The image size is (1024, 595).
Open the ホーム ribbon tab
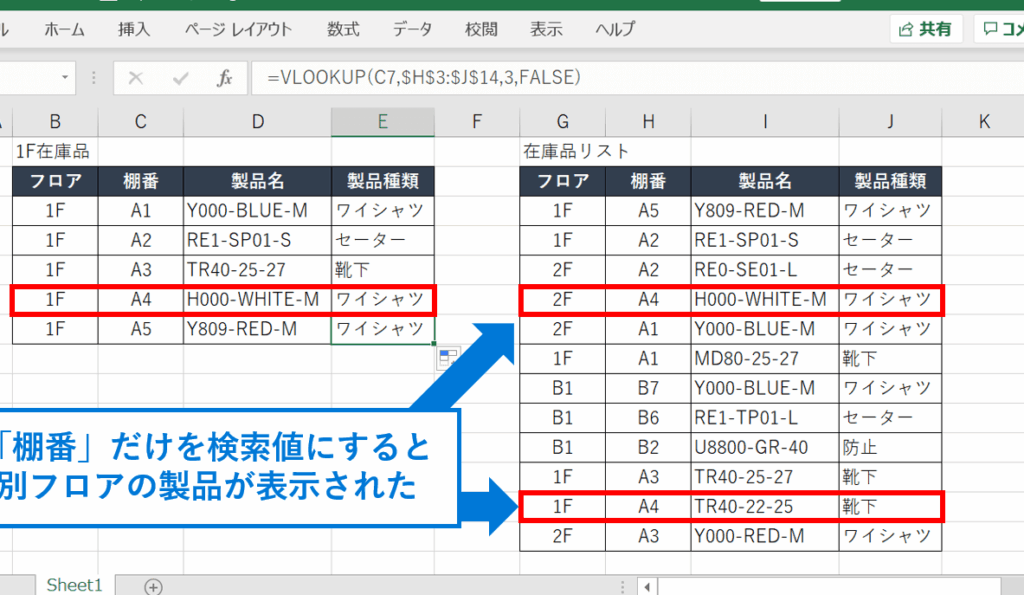pos(64,29)
